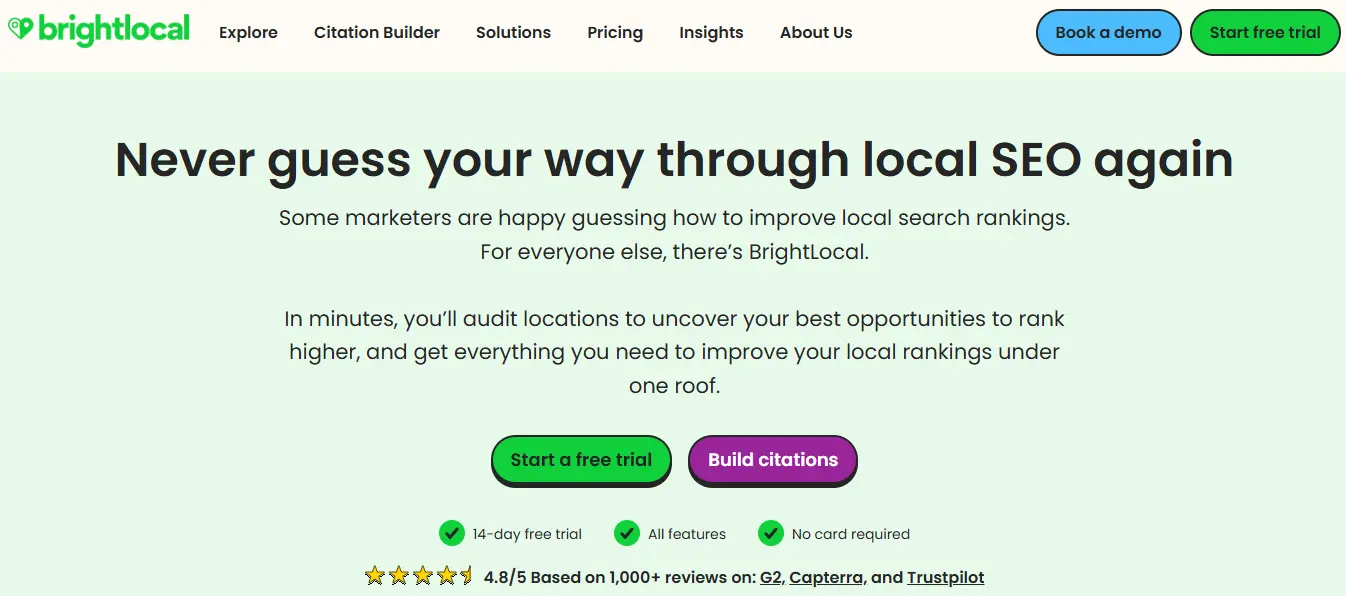This screenshot has width=1346, height=596.
Task: Click the green Start a free trial button
Action: click(x=581, y=460)
